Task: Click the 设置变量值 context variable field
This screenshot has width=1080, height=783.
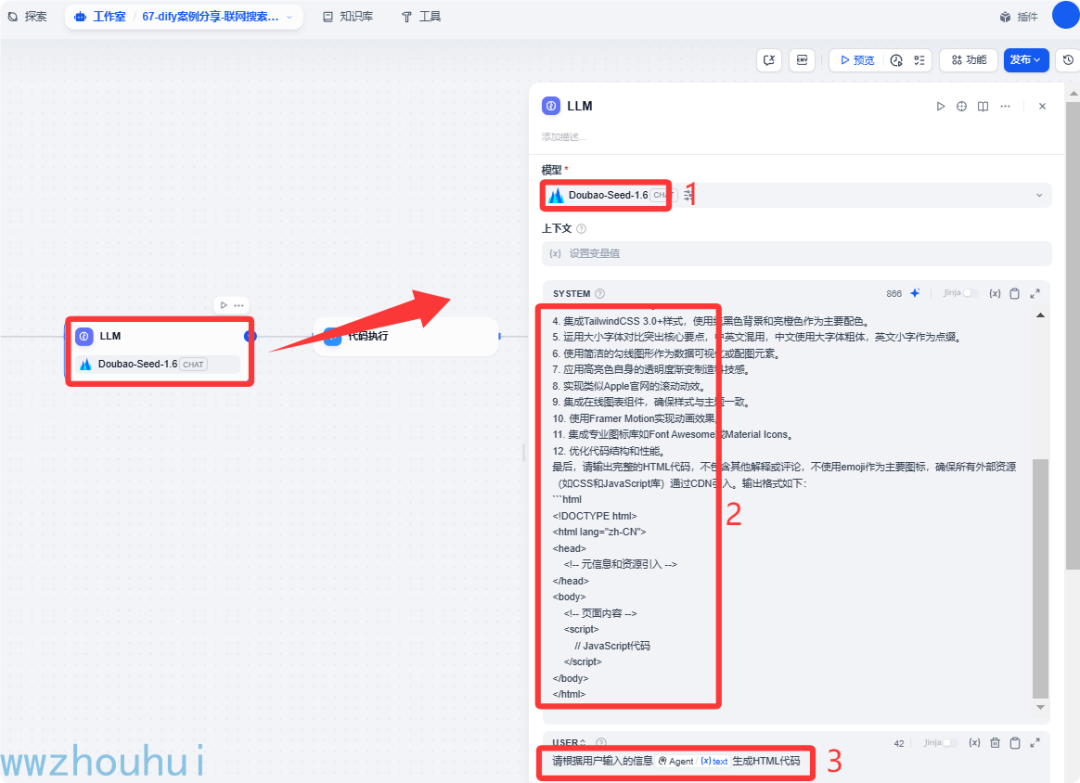Action: pos(797,253)
